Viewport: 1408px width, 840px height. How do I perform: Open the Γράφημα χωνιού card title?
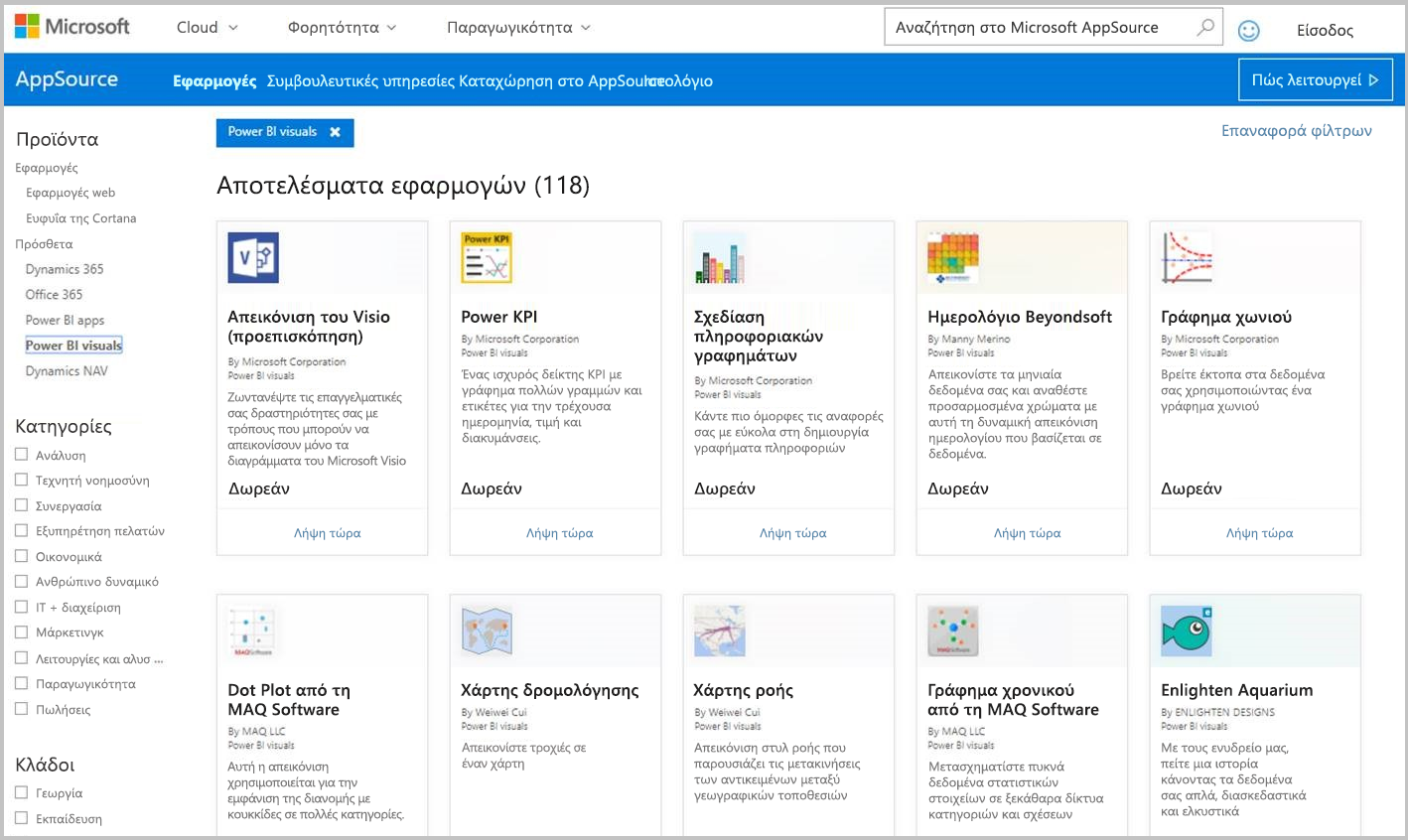[1226, 317]
